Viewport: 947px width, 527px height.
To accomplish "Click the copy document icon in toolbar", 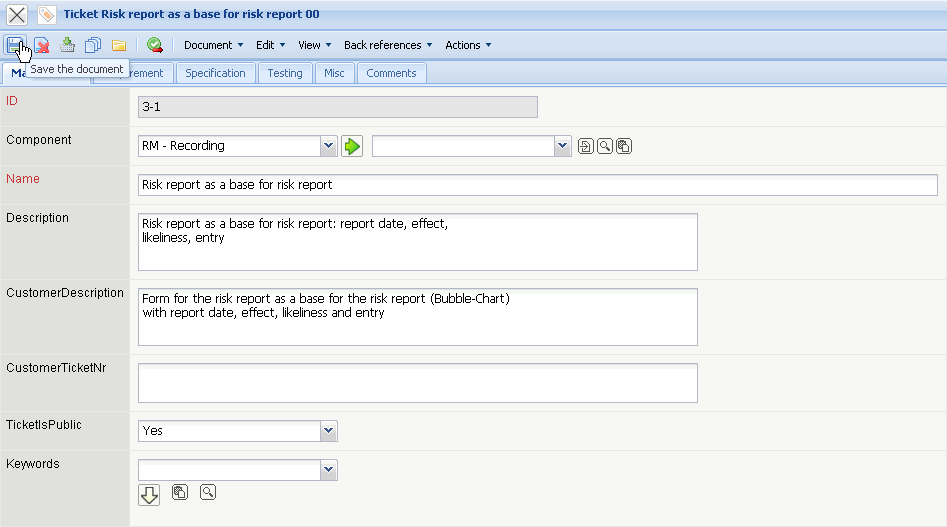I will 93,45.
